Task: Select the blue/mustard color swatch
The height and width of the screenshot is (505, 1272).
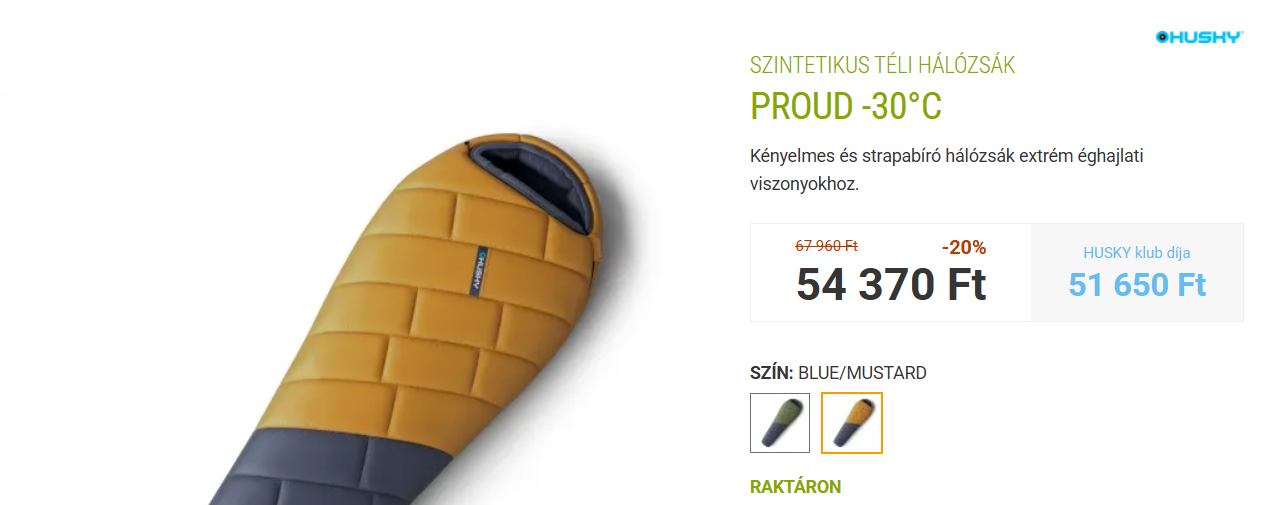Action: point(852,423)
